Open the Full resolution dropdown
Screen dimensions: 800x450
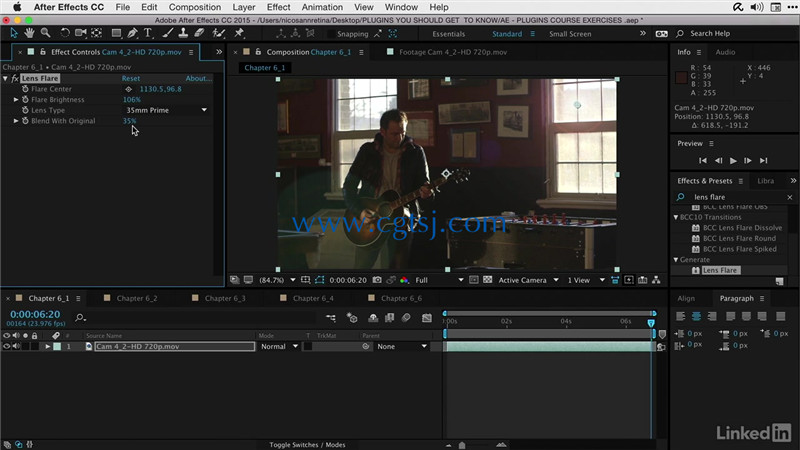(439, 280)
